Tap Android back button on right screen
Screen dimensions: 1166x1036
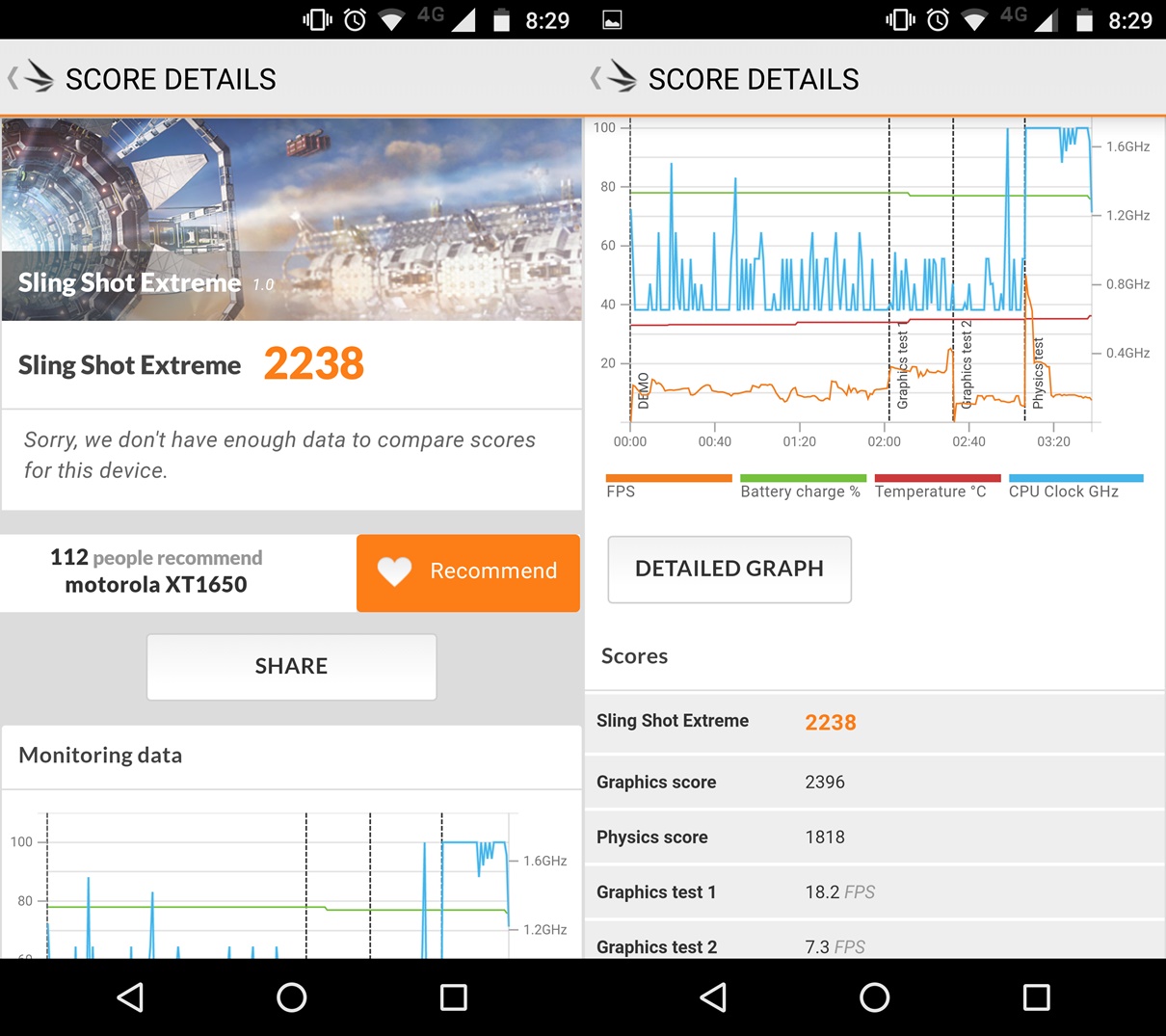click(713, 996)
